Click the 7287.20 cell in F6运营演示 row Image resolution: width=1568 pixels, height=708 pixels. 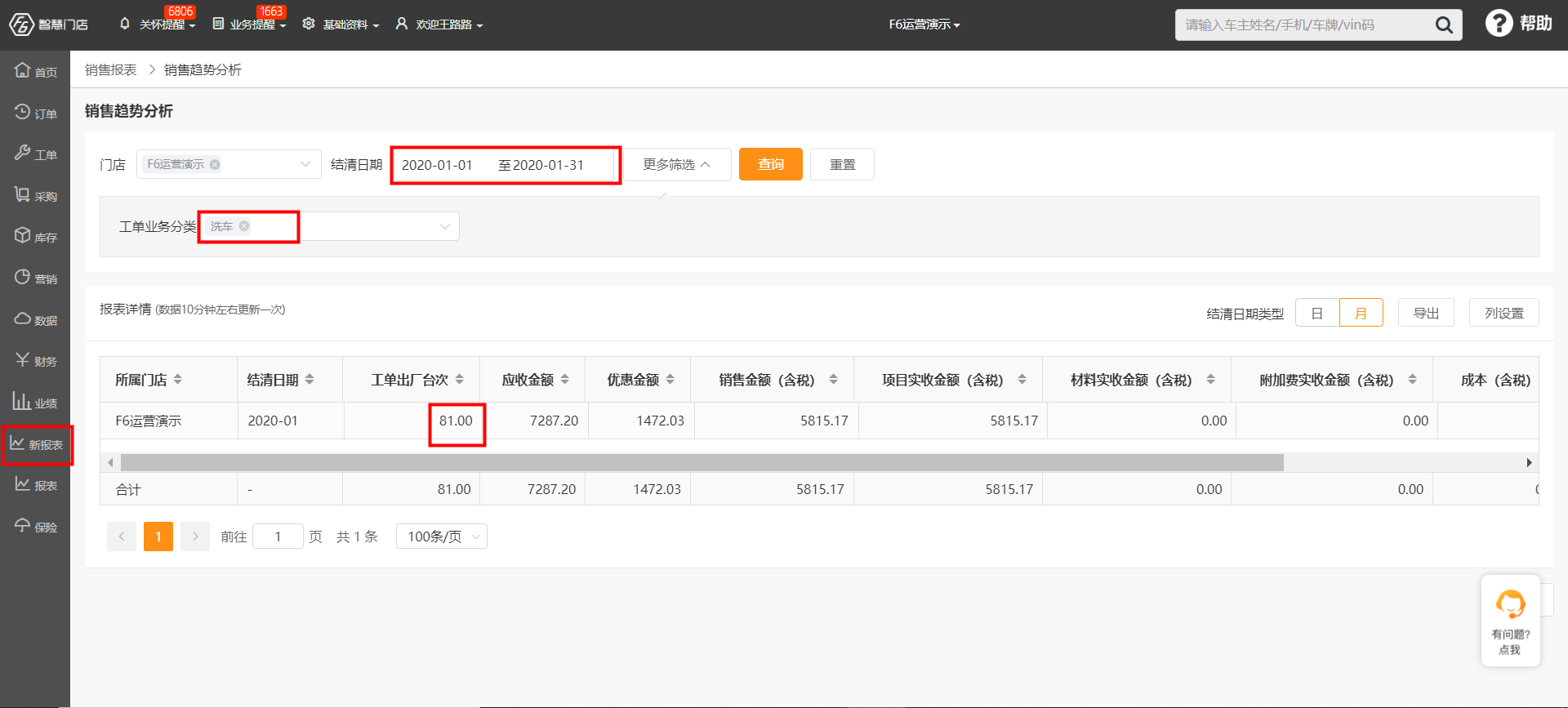[x=534, y=421]
